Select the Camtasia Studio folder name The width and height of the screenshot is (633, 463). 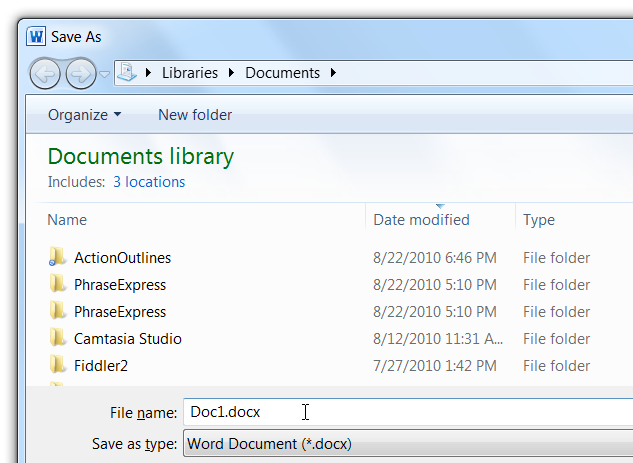128,339
